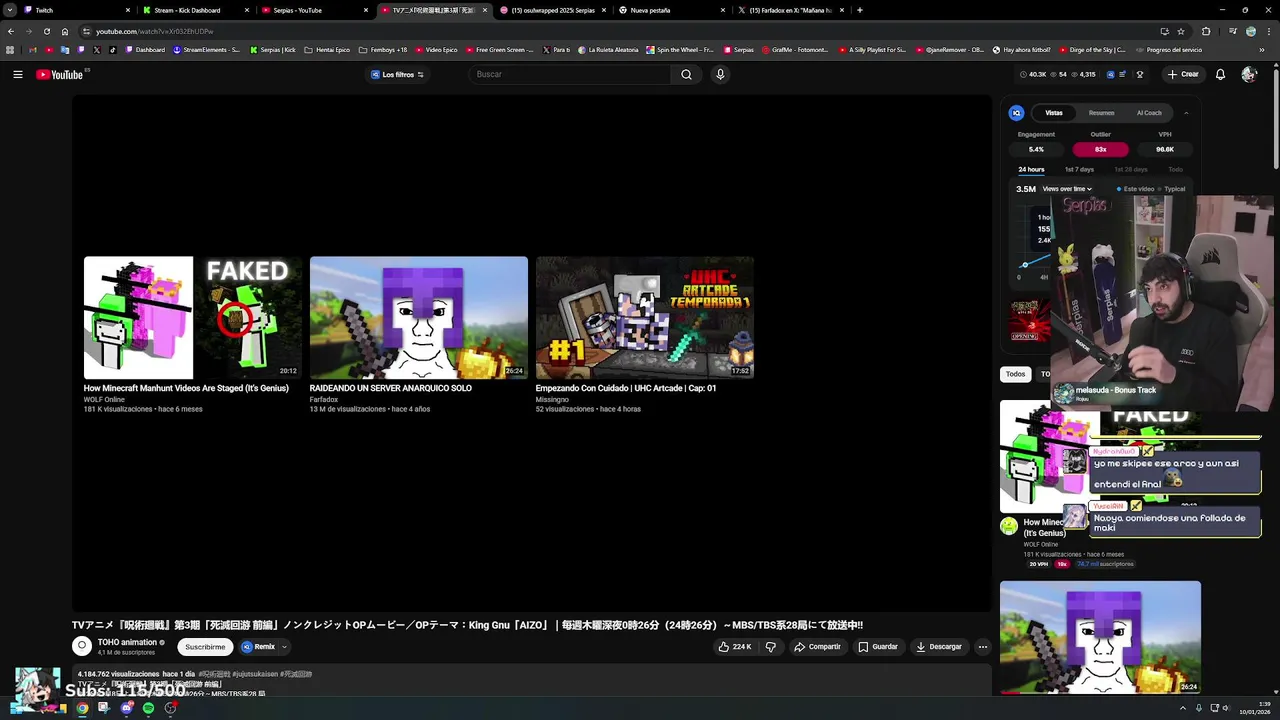This screenshot has width=1280, height=720.
Task: Click the Suscribirme button
Action: [205, 647]
